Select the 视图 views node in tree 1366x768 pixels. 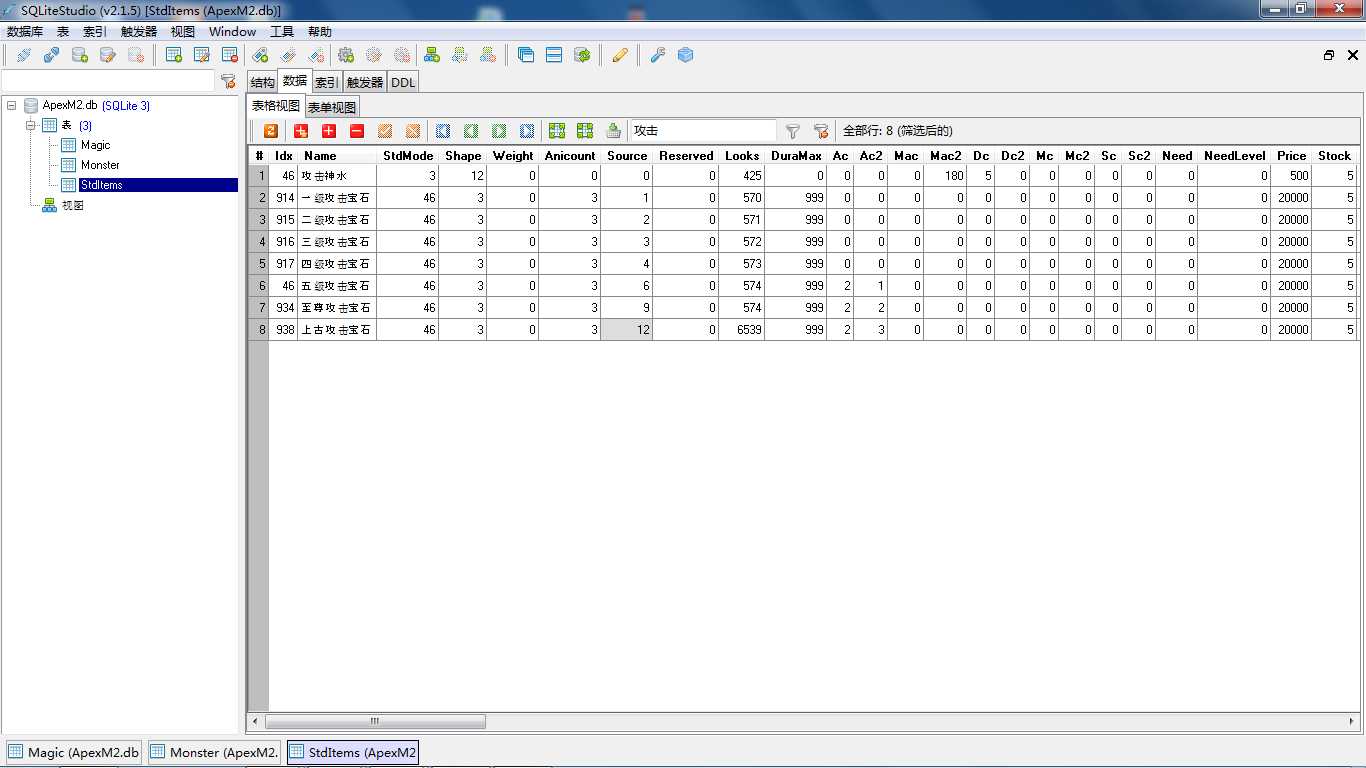(x=72, y=205)
